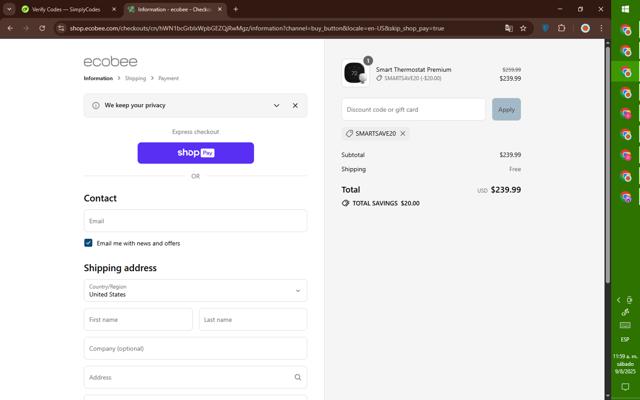Go back to the previous page
The image size is (640, 400).
coord(10,28)
